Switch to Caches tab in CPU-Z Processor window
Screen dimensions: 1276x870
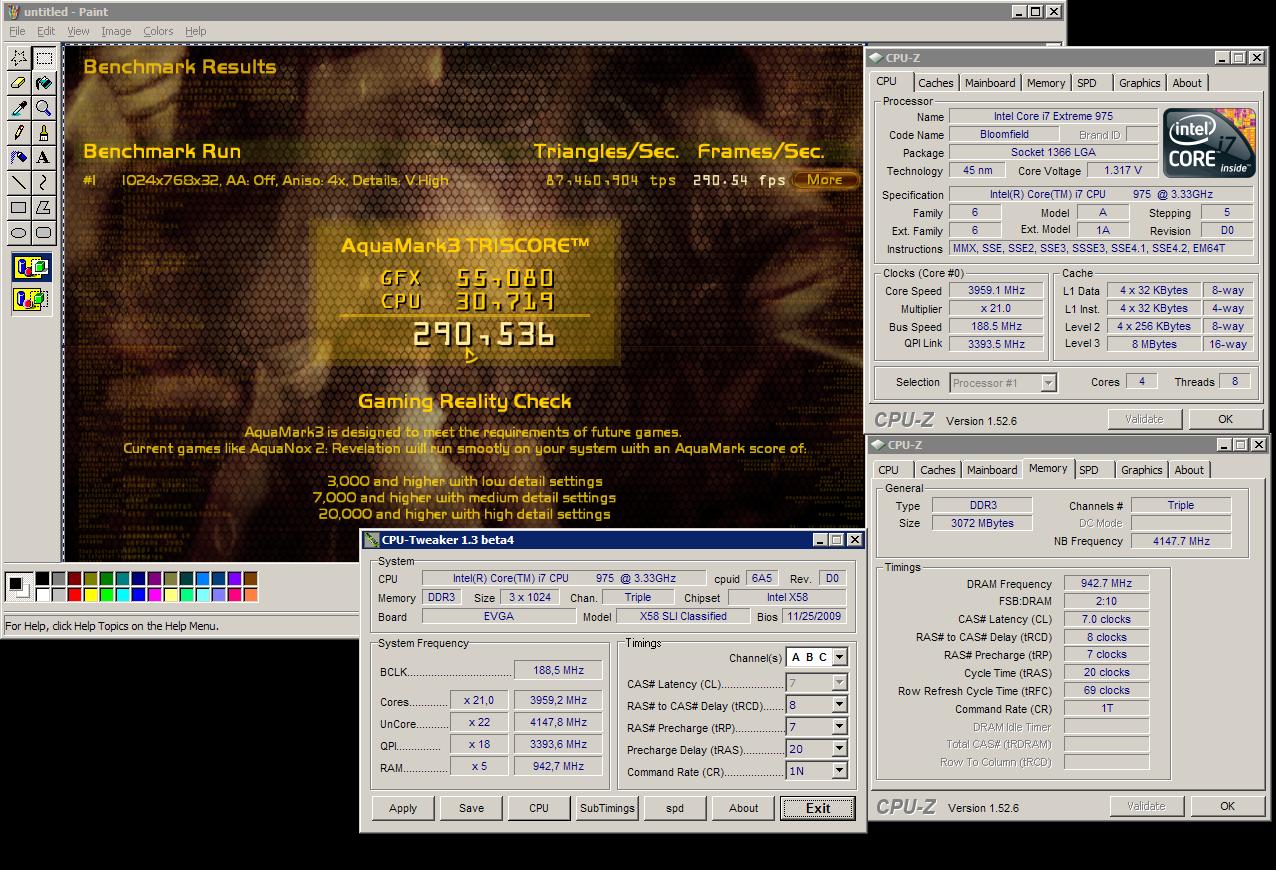tap(936, 83)
